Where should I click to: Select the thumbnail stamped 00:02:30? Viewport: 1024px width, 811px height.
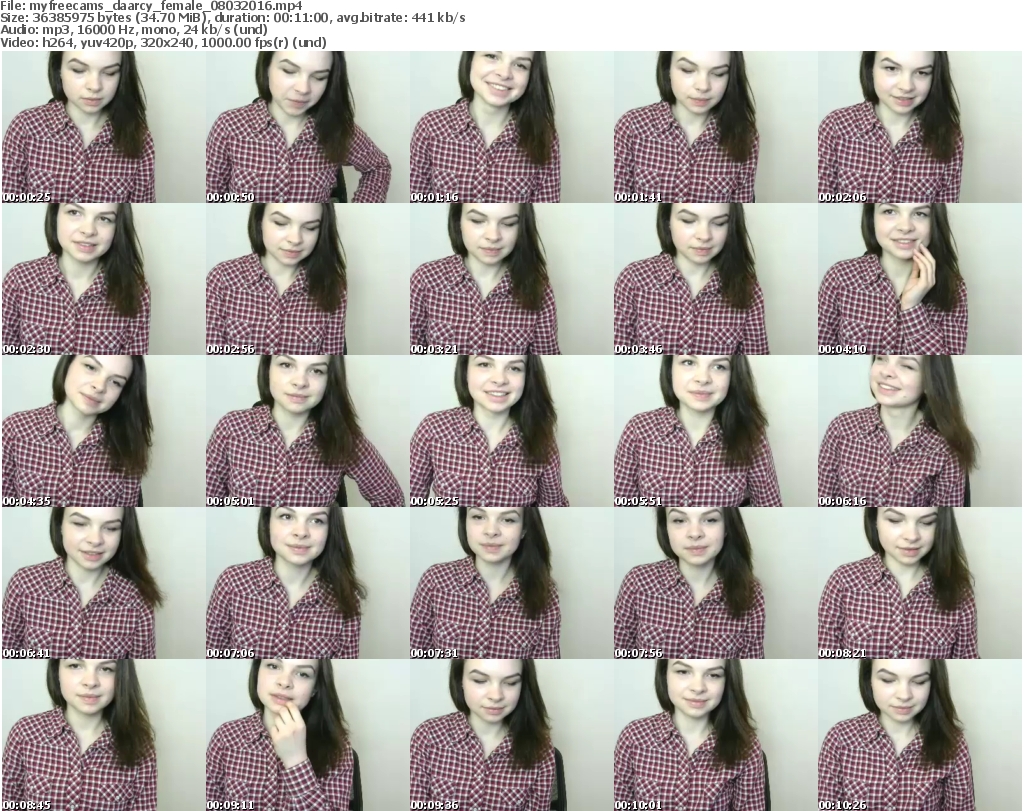(x=103, y=279)
